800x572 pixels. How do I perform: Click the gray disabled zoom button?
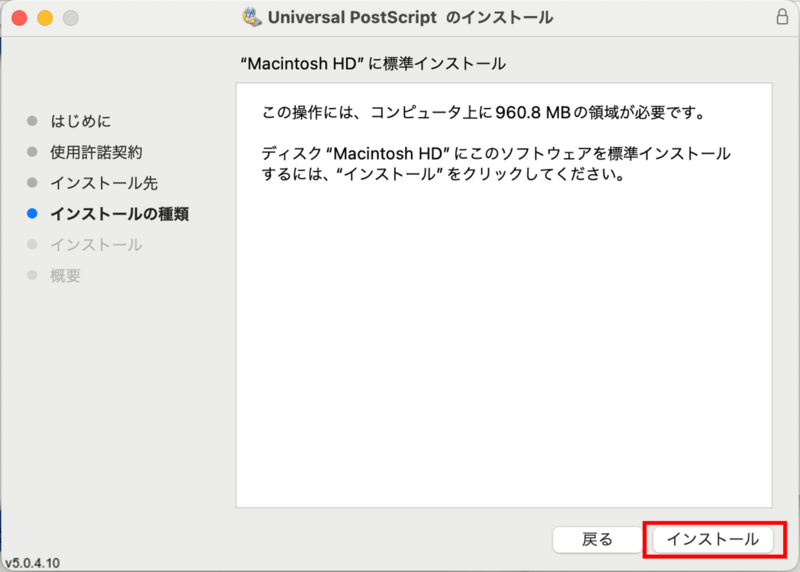pyautogui.click(x=70, y=18)
